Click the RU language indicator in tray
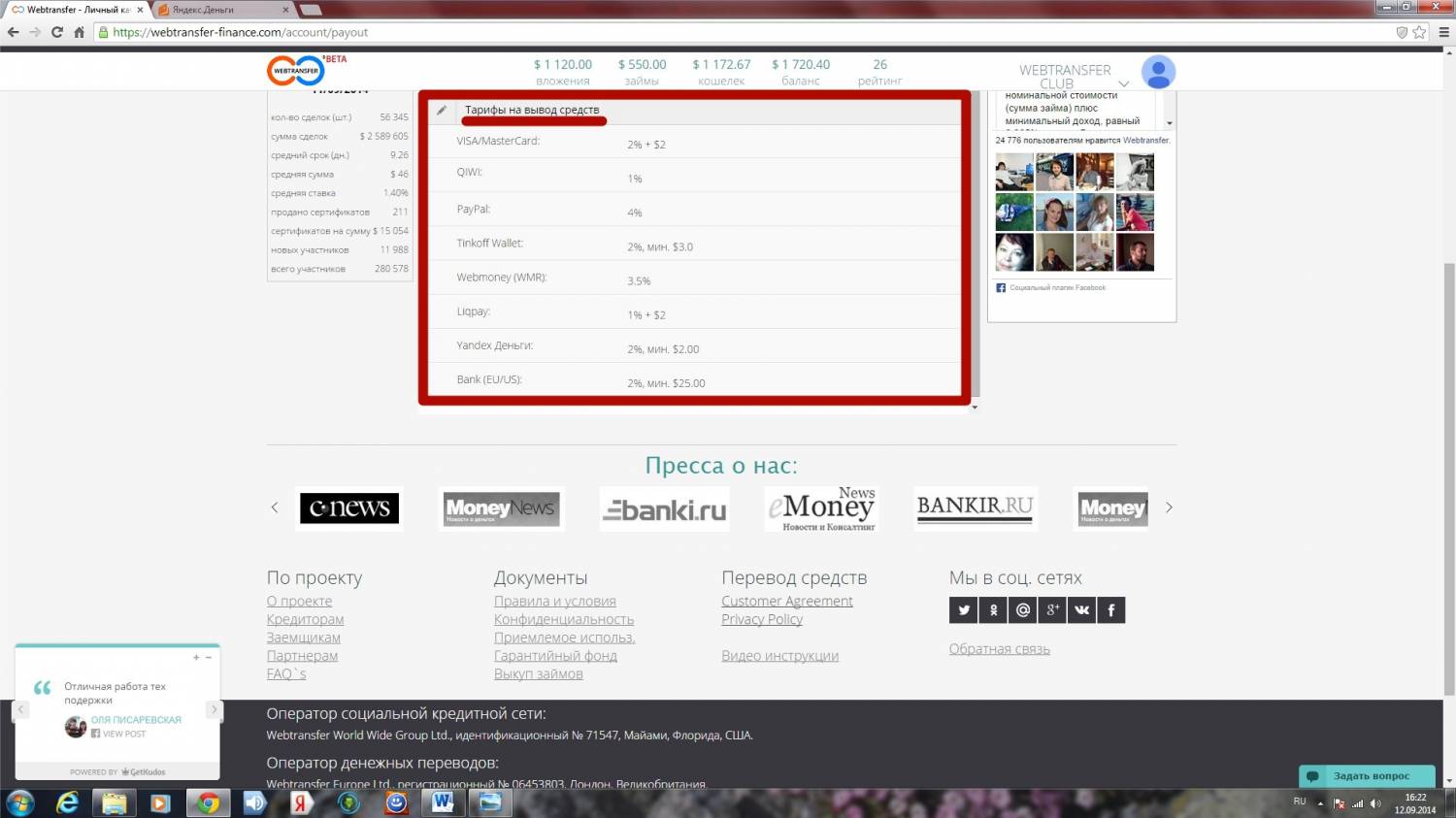 pyautogui.click(x=1300, y=802)
